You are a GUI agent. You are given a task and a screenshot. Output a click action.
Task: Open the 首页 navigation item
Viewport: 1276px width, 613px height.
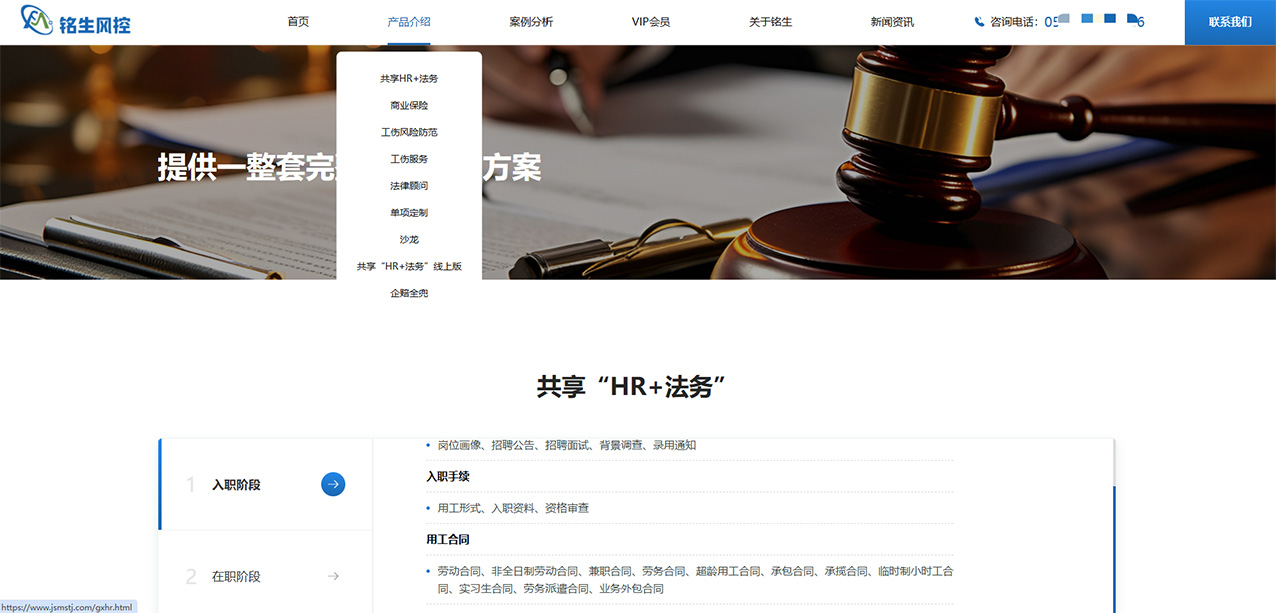click(298, 22)
